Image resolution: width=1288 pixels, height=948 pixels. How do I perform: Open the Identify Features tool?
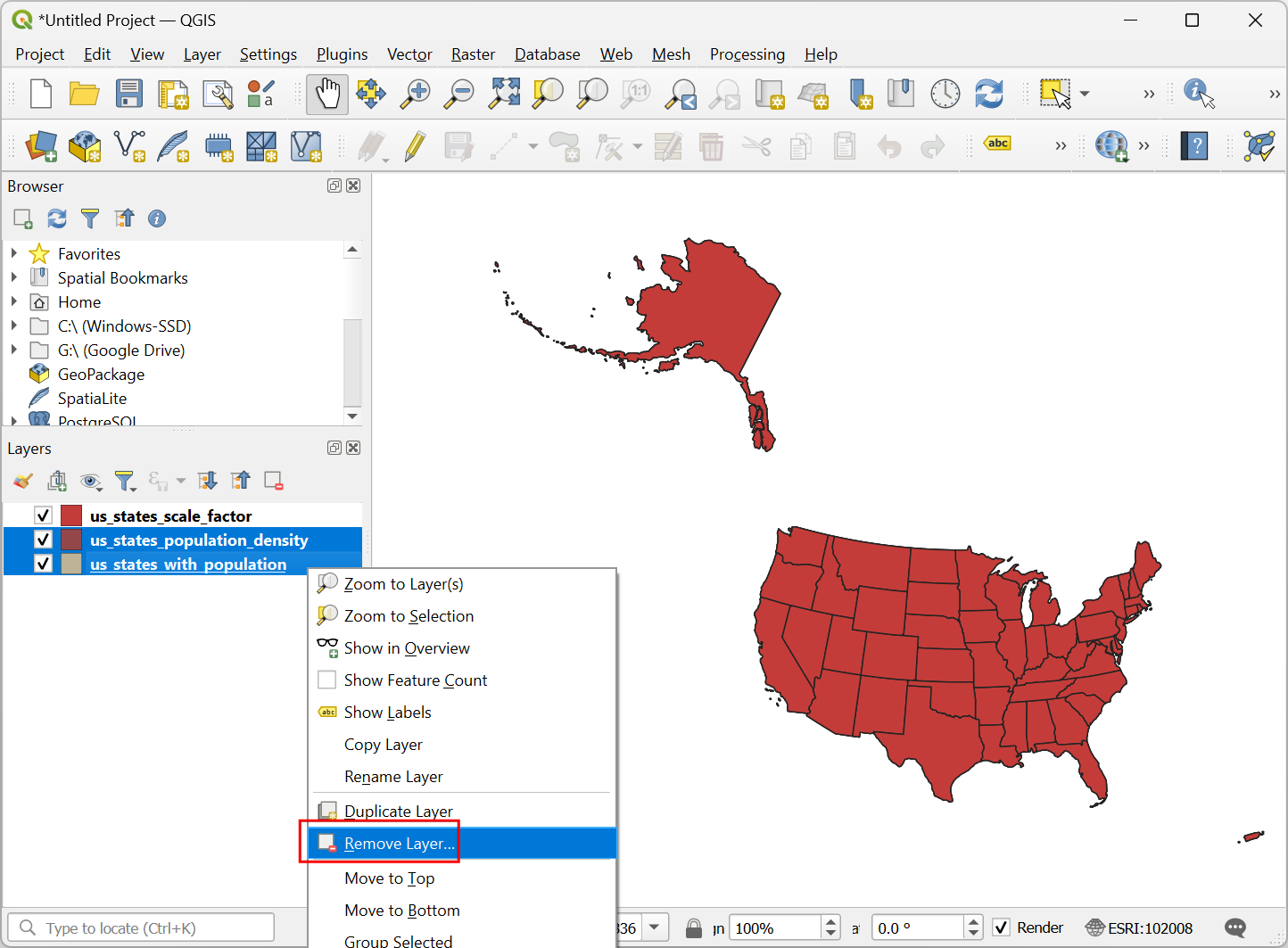1199,94
